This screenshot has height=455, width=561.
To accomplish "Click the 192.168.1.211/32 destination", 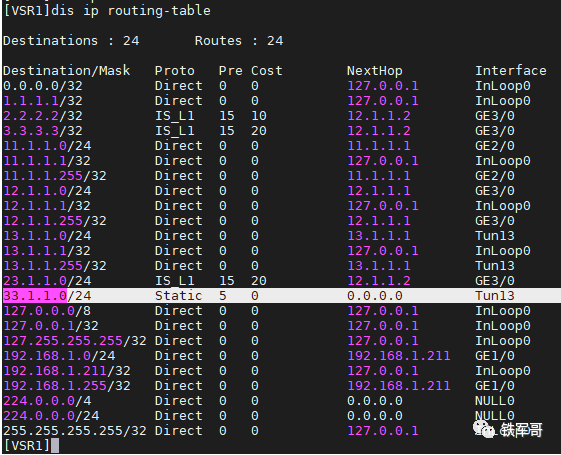I will [67, 371].
